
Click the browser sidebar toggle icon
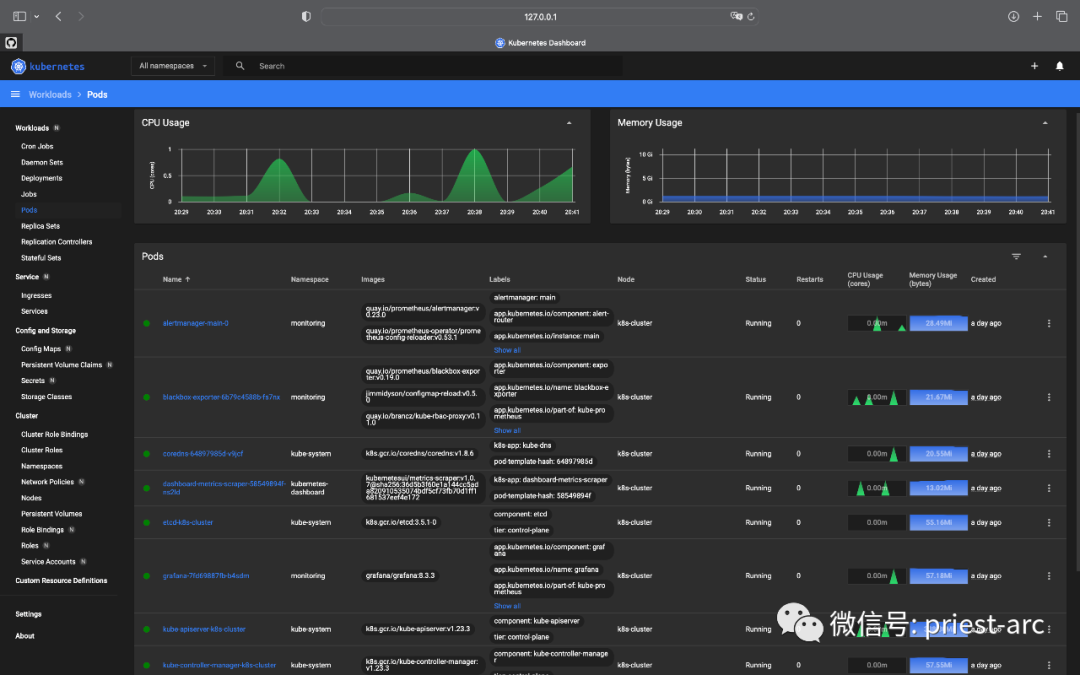(x=19, y=17)
